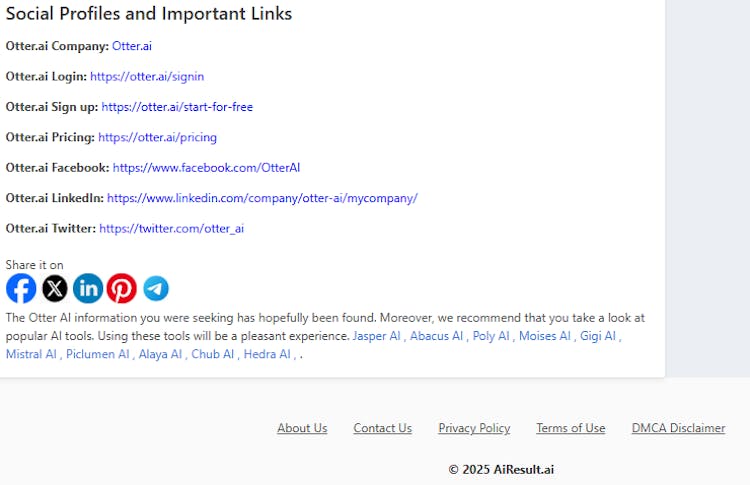Visit the Mistral AI link

[31, 354]
